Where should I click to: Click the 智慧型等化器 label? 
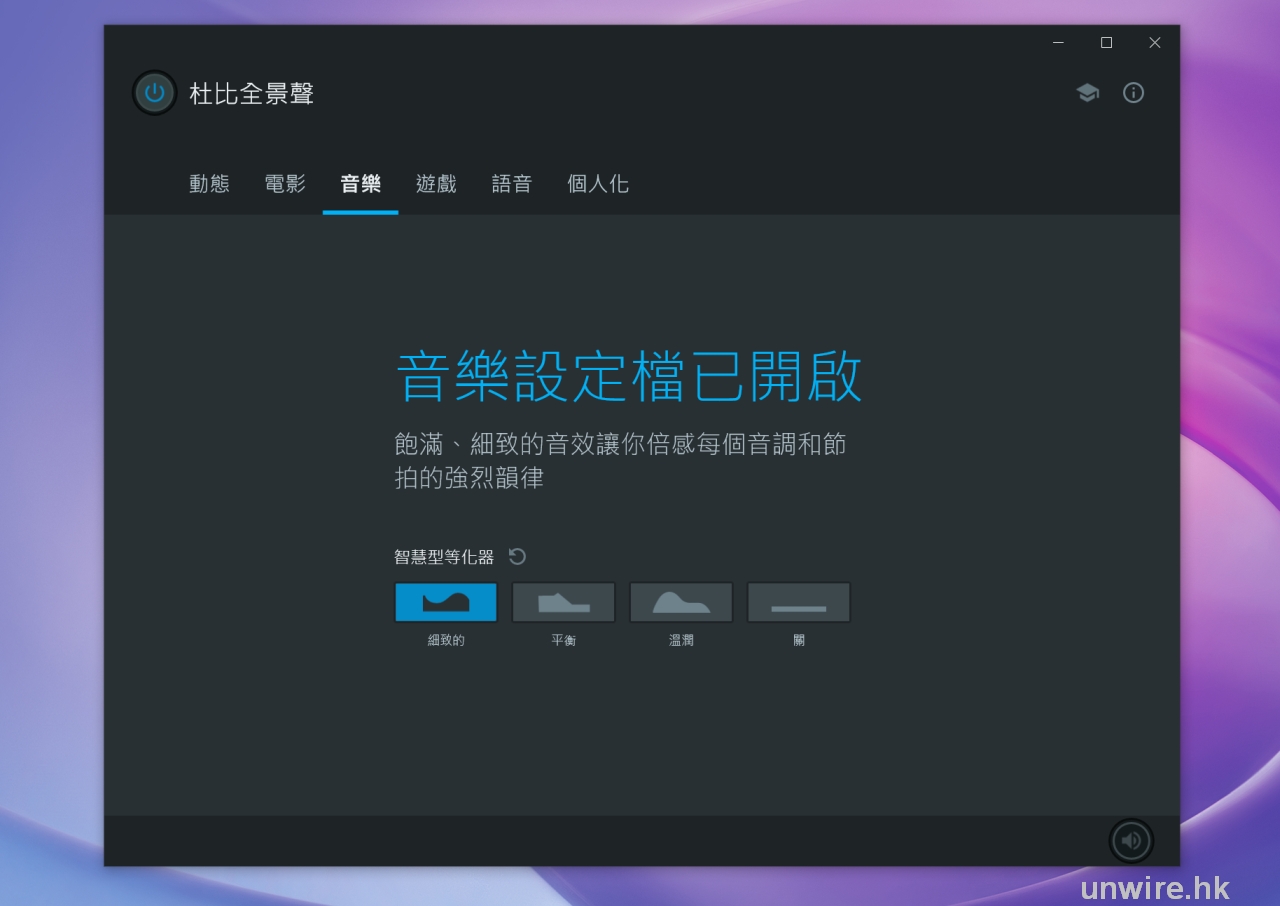444,557
